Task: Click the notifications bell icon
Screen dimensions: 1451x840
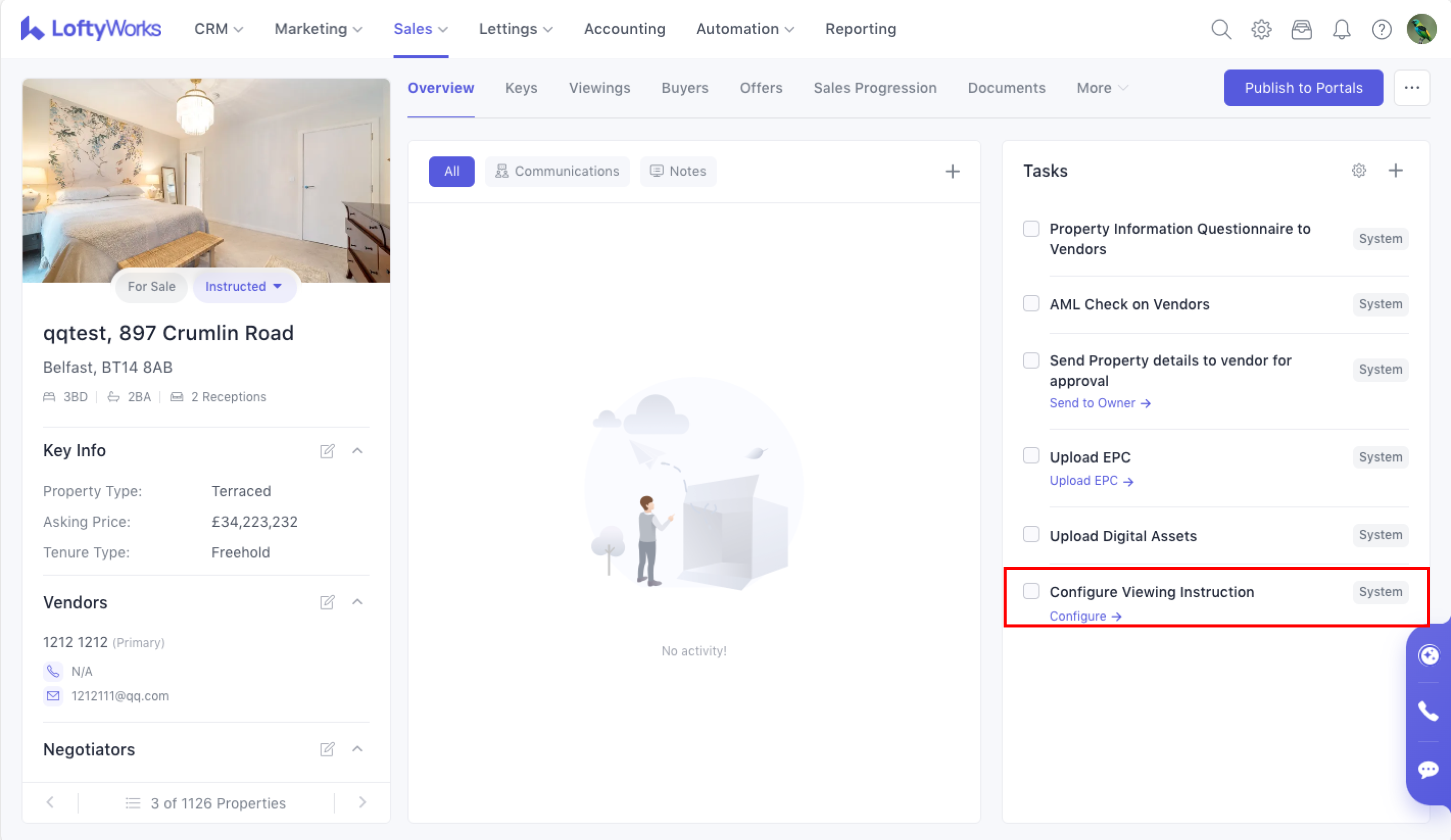Action: click(x=1341, y=29)
